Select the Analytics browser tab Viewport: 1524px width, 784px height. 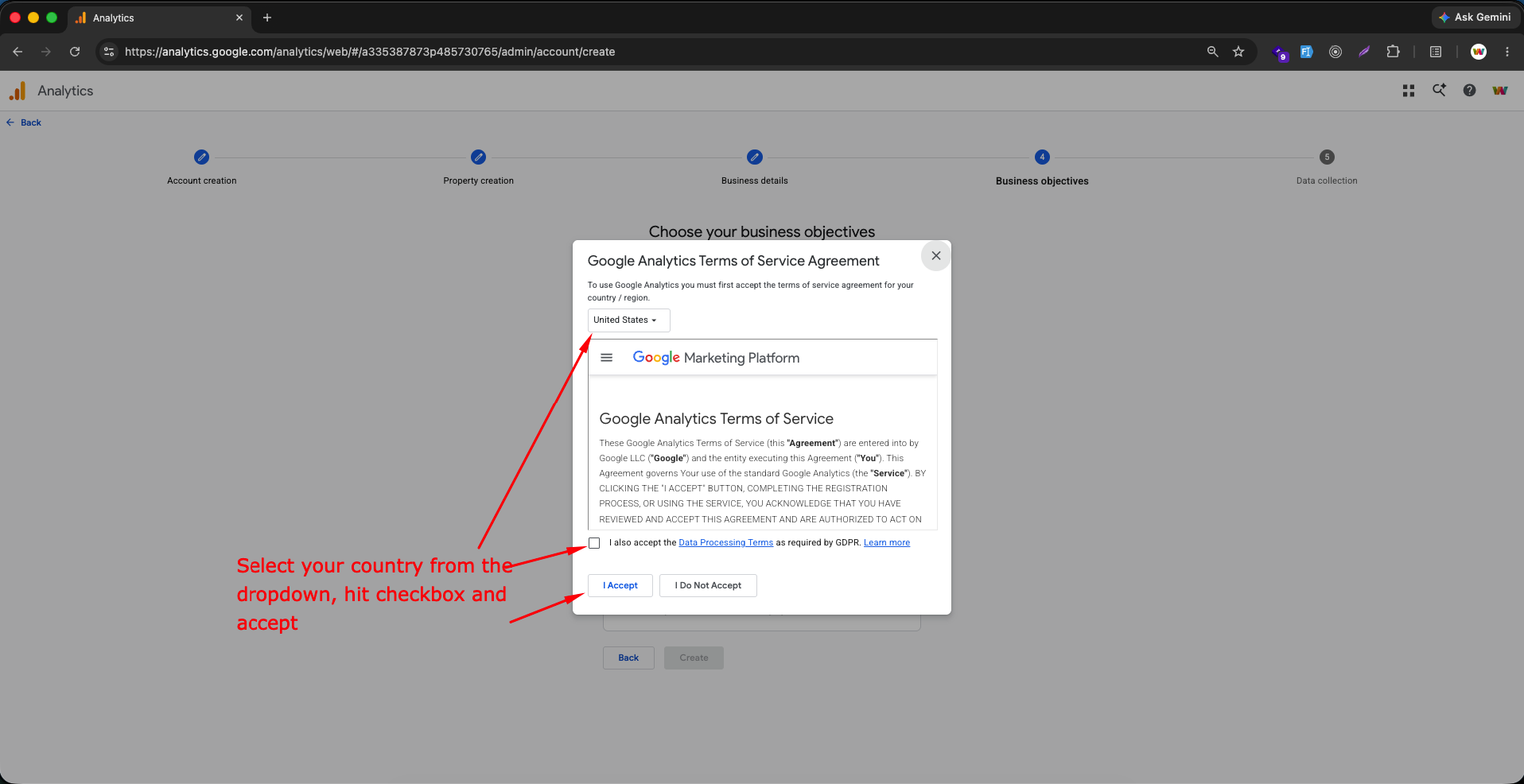pos(159,17)
